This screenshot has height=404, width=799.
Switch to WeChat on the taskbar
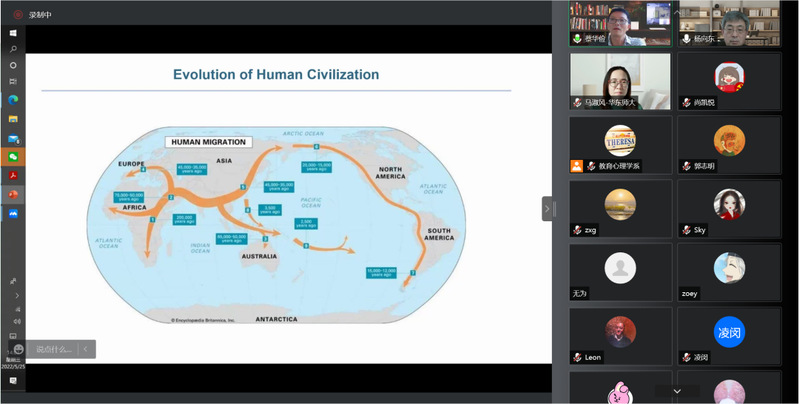point(13,157)
